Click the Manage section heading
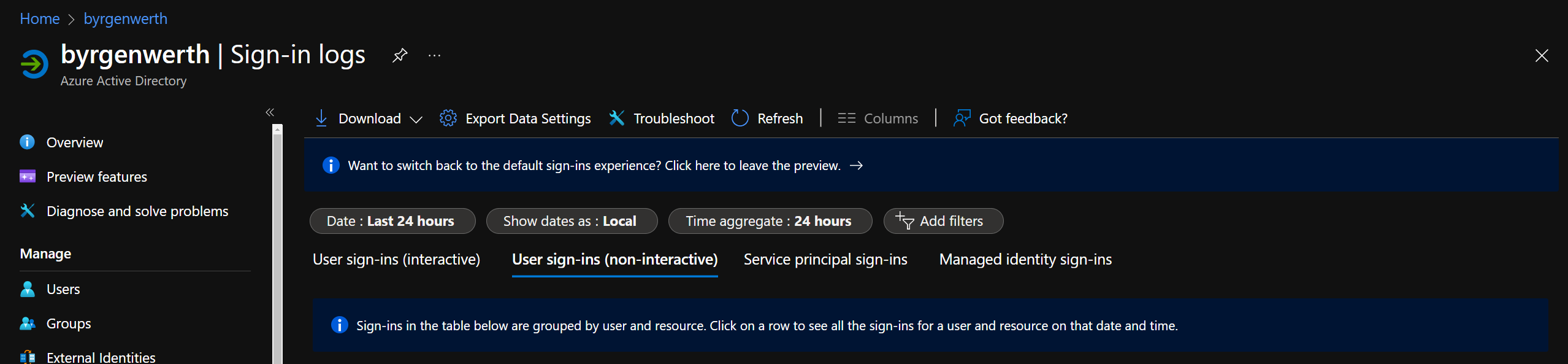 [x=45, y=254]
